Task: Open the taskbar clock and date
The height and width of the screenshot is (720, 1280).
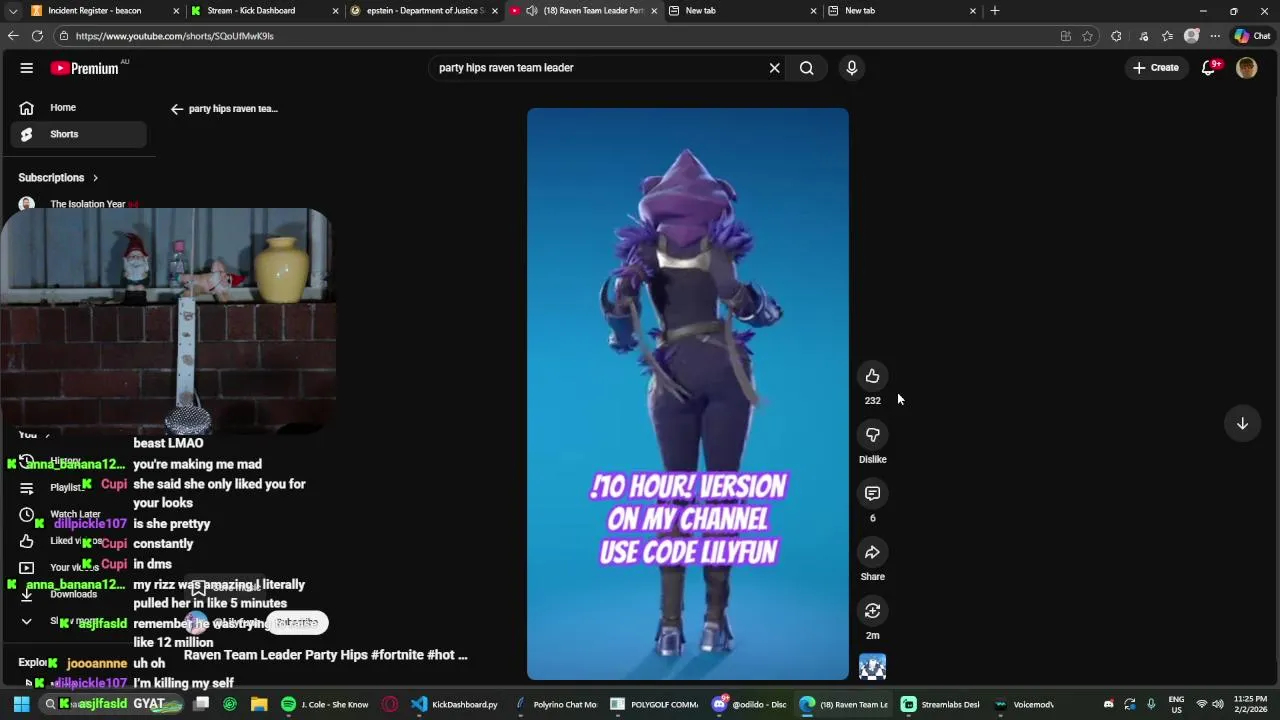Action: (1250, 704)
